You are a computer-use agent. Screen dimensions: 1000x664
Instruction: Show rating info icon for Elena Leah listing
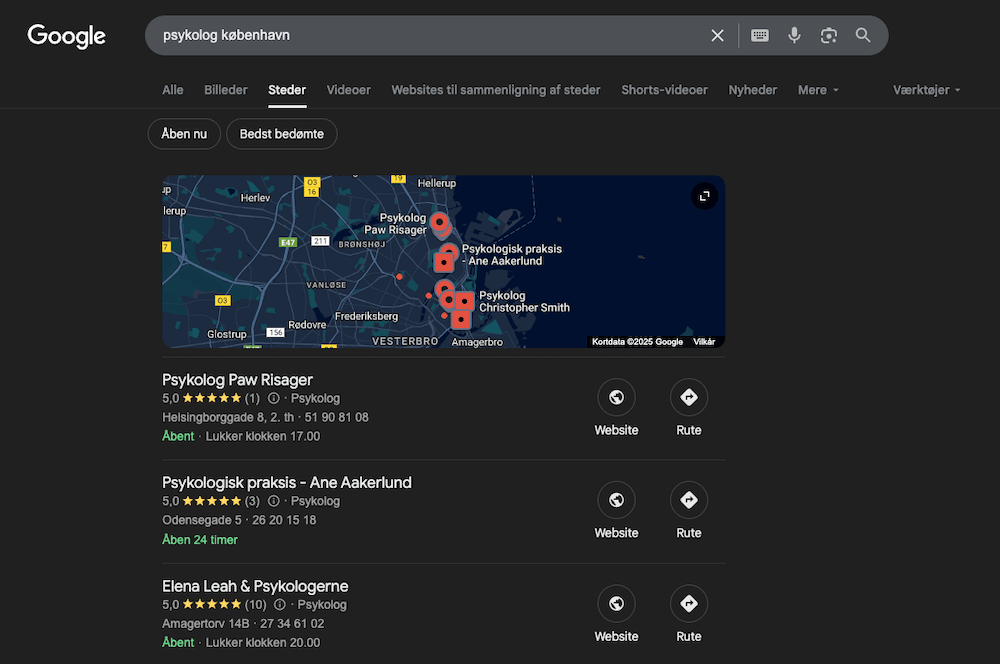280,605
